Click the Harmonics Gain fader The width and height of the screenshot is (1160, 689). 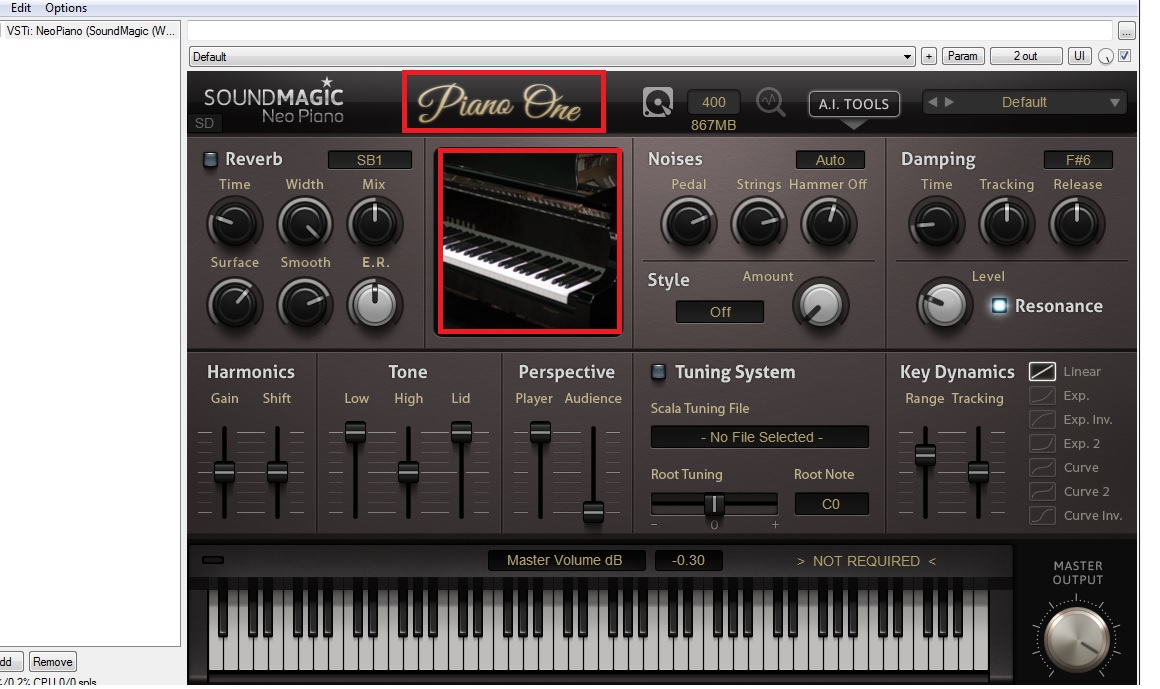(224, 471)
